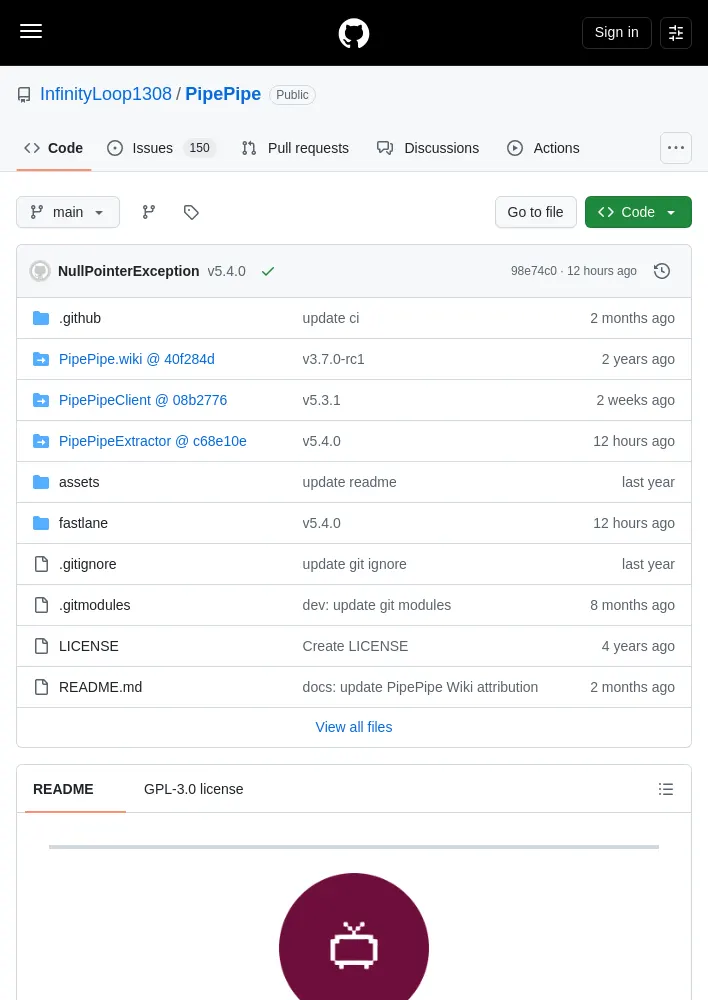This screenshot has height=1000, width=708.
Task: Open commit history clock icon
Action: pyautogui.click(x=662, y=271)
